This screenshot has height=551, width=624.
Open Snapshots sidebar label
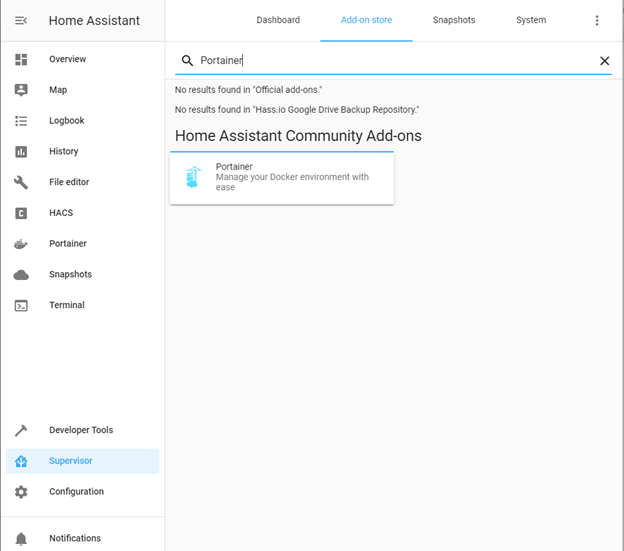[70, 274]
